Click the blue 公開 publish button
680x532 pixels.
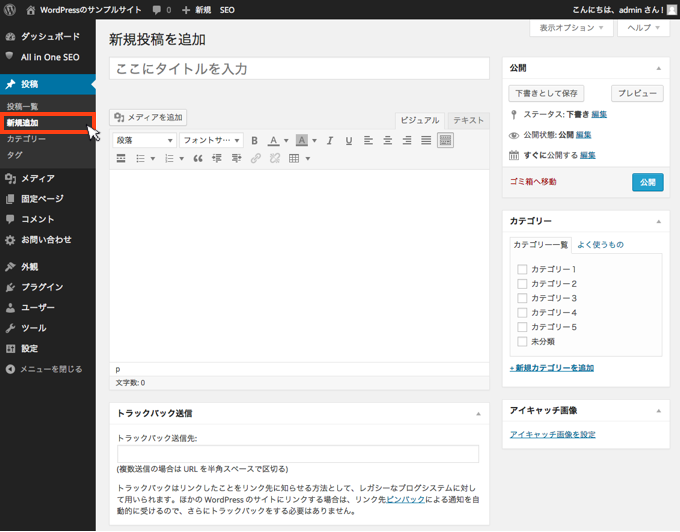coord(648,183)
